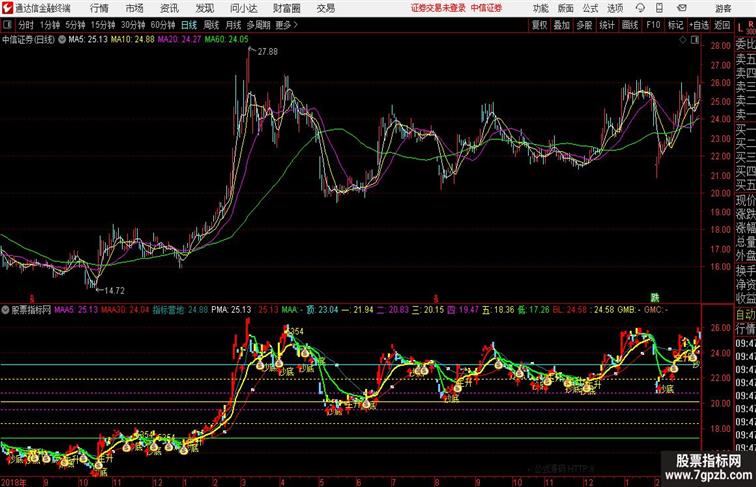Click the 返回 back button
This screenshot has width=756, height=487.
(722, 25)
